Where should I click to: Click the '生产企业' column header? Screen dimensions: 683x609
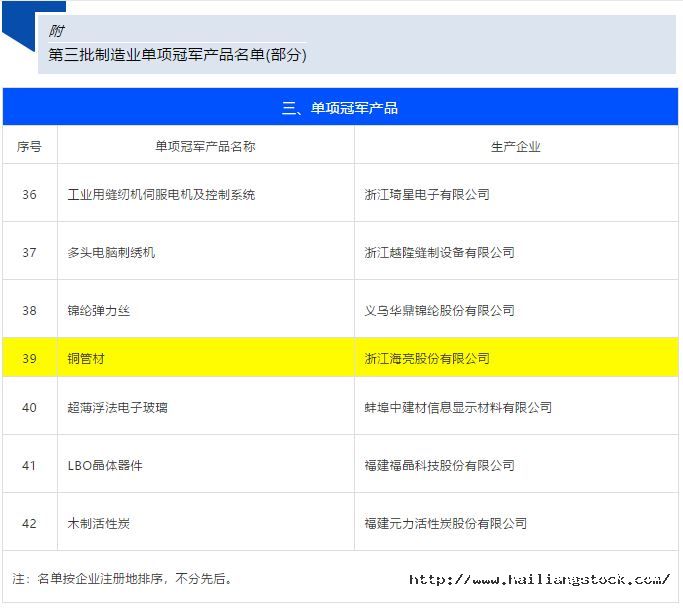coord(516,147)
